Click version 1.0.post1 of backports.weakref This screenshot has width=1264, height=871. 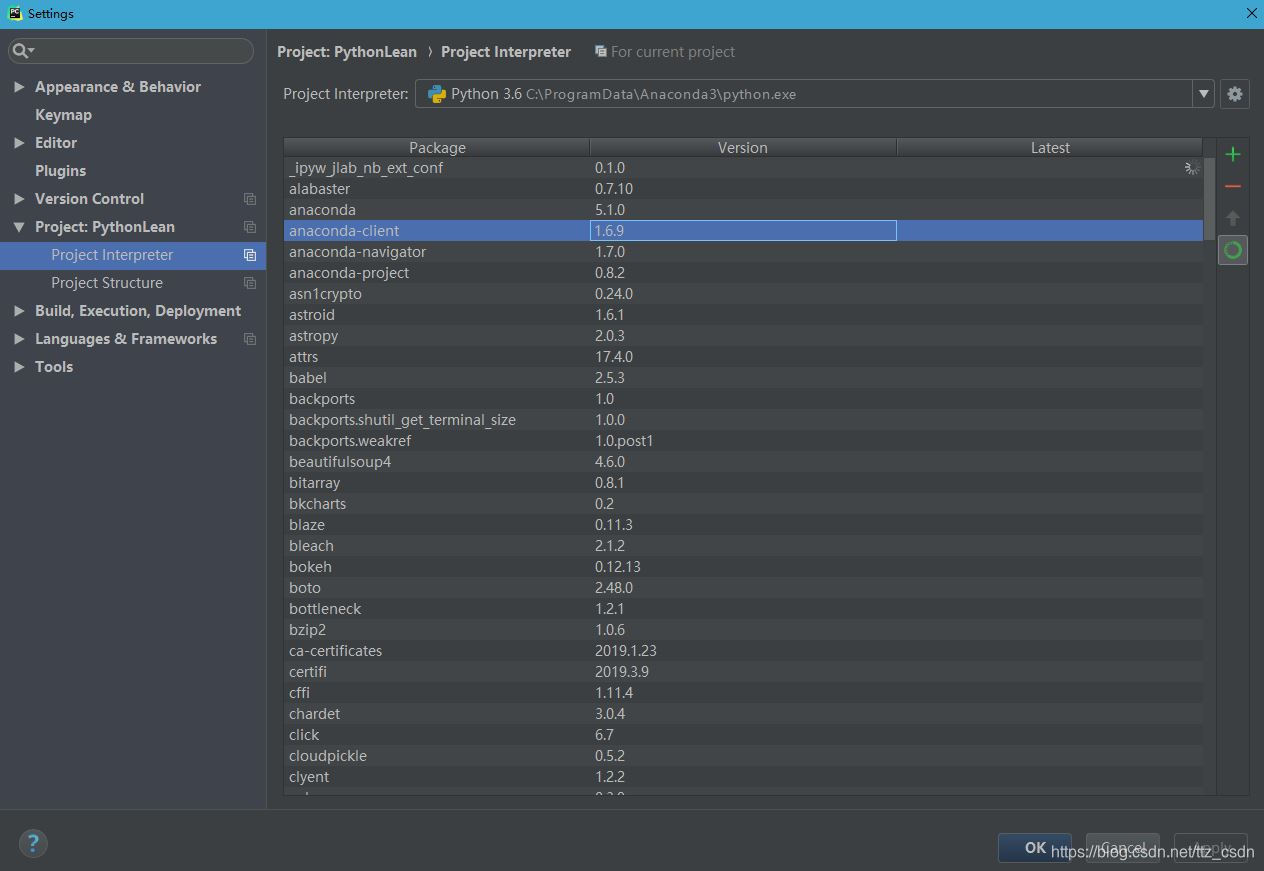point(624,441)
